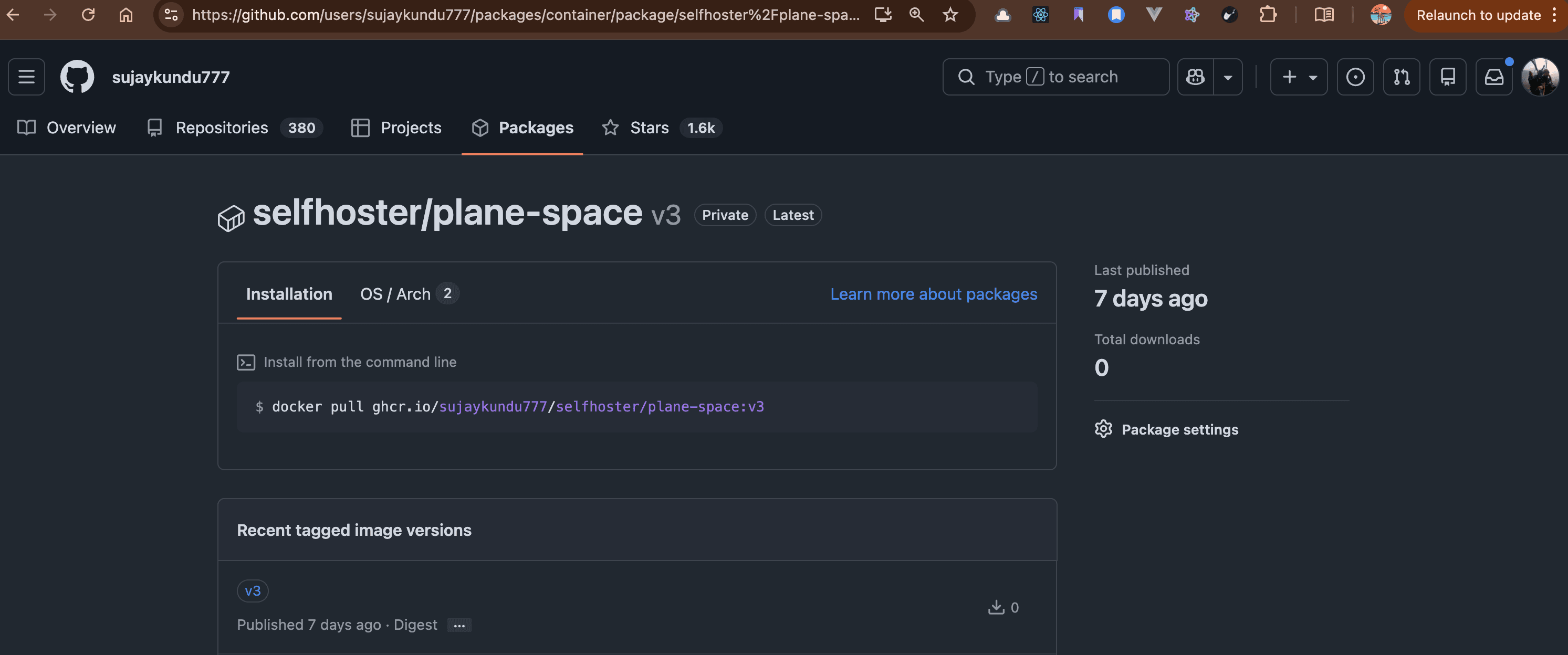Install app icon in address bar
1568x655 pixels.
coord(883,15)
